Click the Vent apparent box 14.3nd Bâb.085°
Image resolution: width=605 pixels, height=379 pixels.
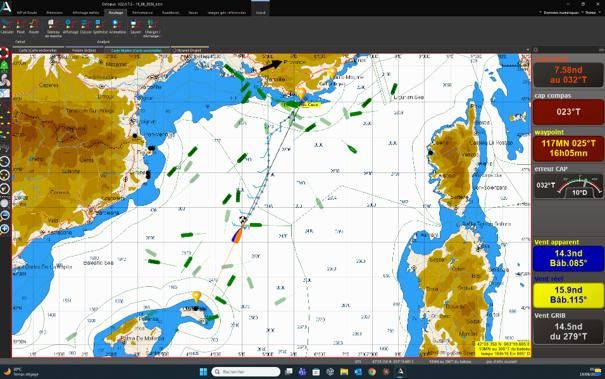[568, 258]
